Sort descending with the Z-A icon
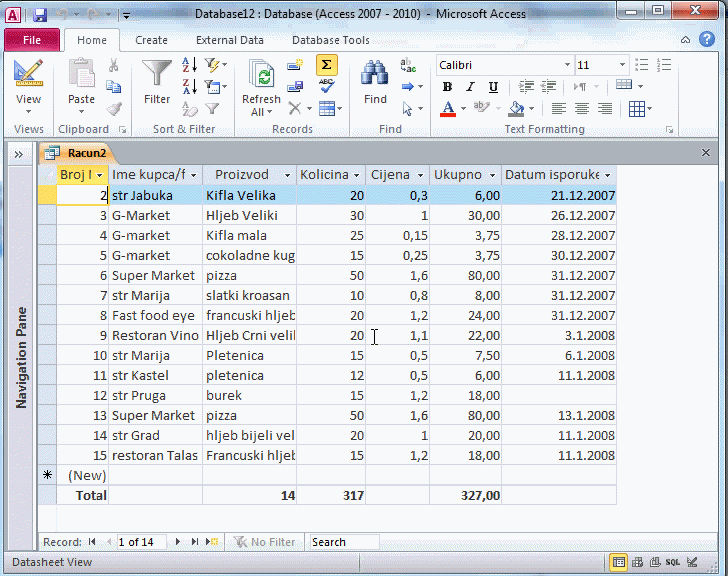This screenshot has height=576, width=728. pos(189,86)
